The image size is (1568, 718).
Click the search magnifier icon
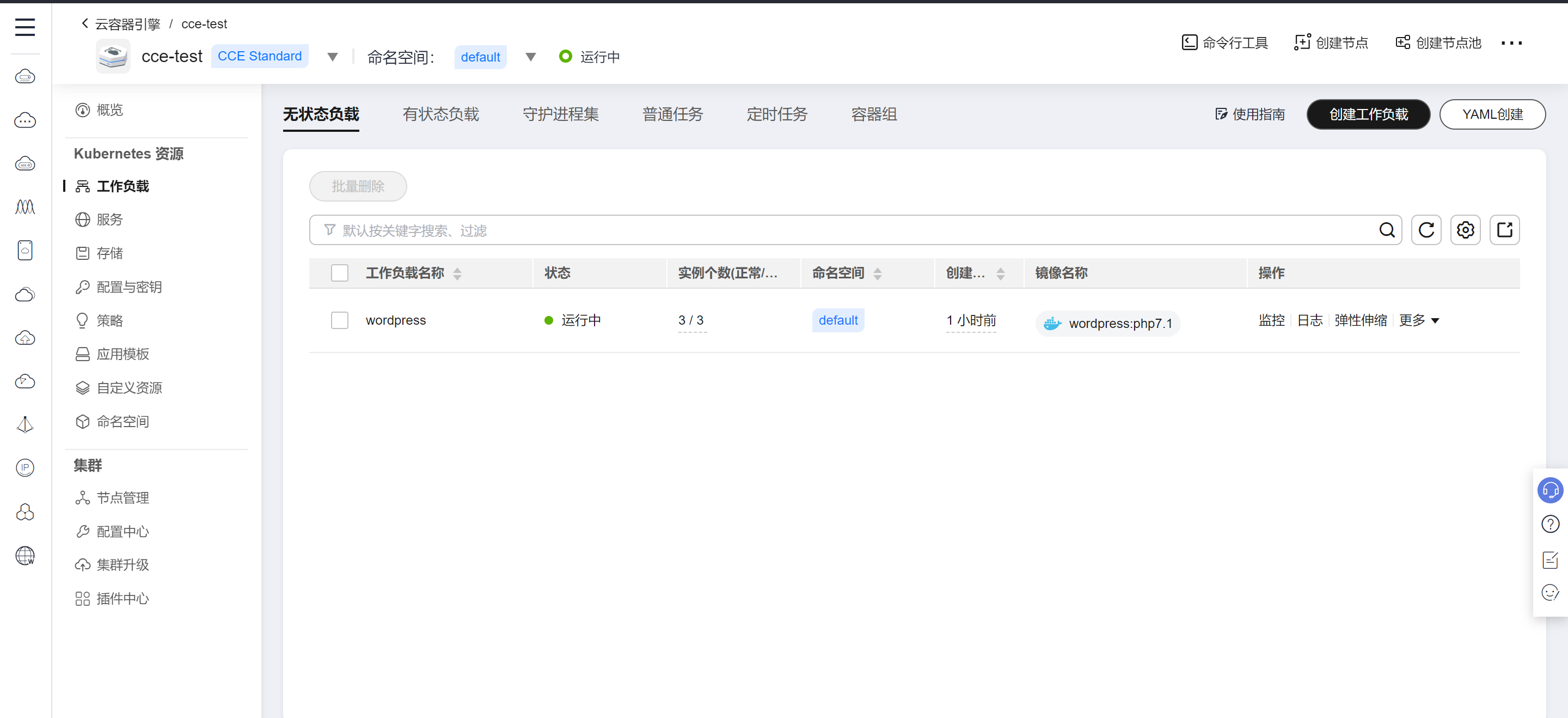pos(1387,230)
